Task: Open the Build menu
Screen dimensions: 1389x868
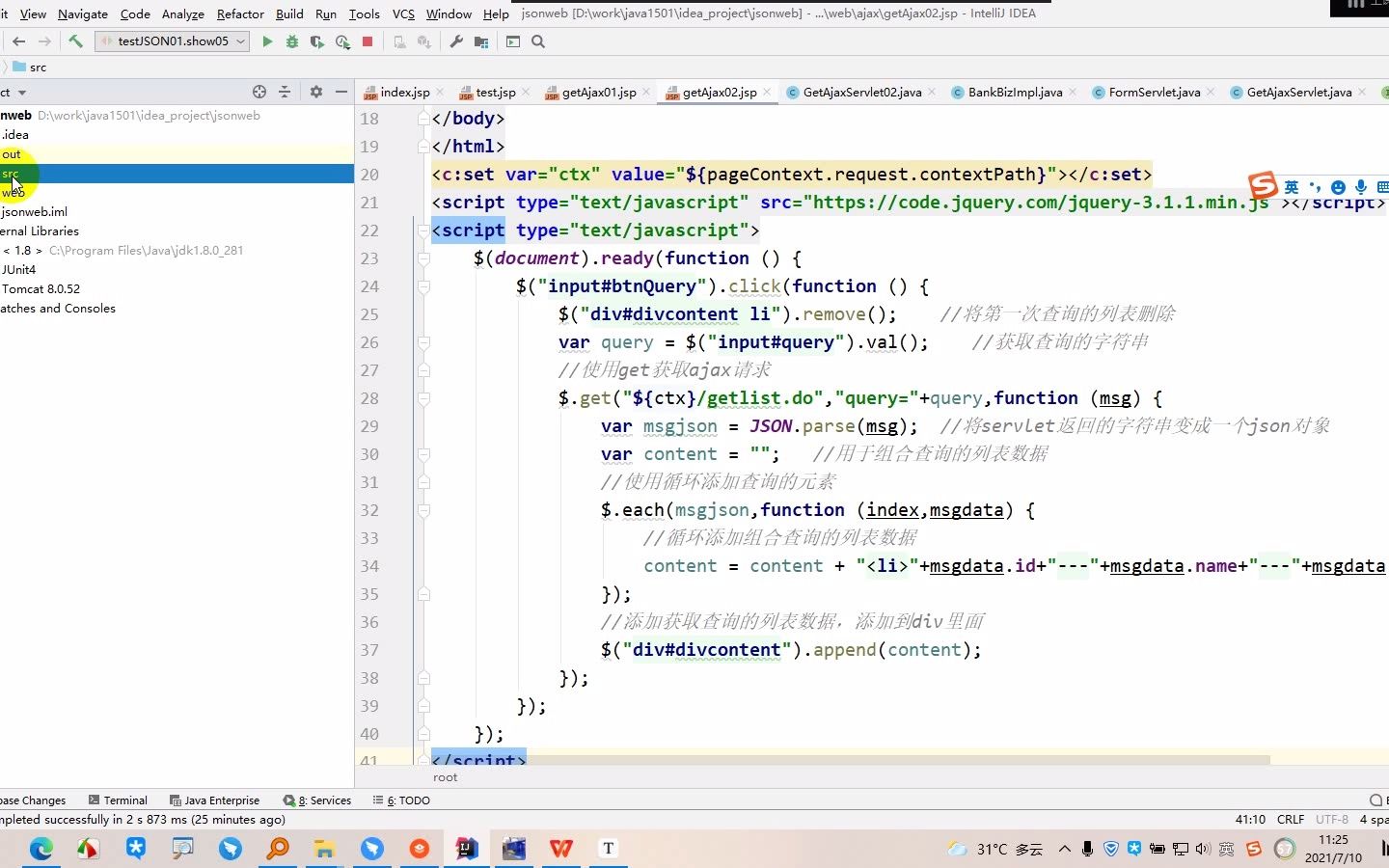Action: [289, 14]
